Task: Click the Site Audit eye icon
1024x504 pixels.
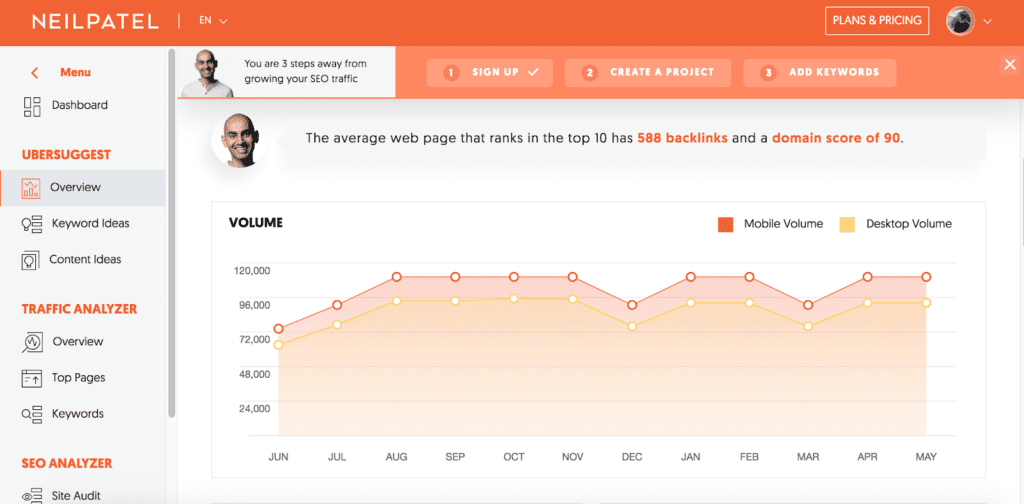Action: tap(32, 496)
